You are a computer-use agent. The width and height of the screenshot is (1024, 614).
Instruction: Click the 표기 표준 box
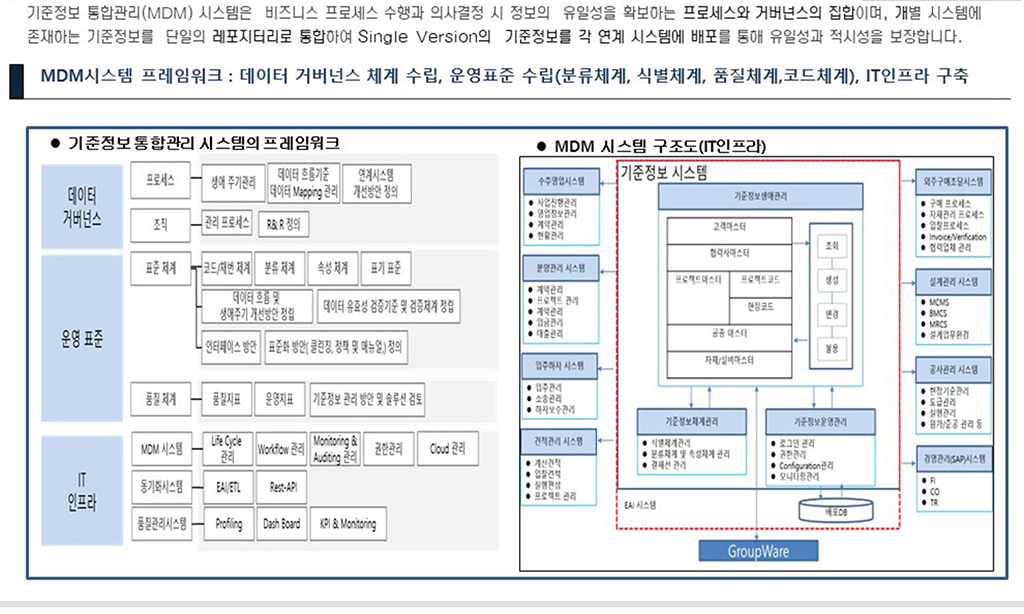386,268
